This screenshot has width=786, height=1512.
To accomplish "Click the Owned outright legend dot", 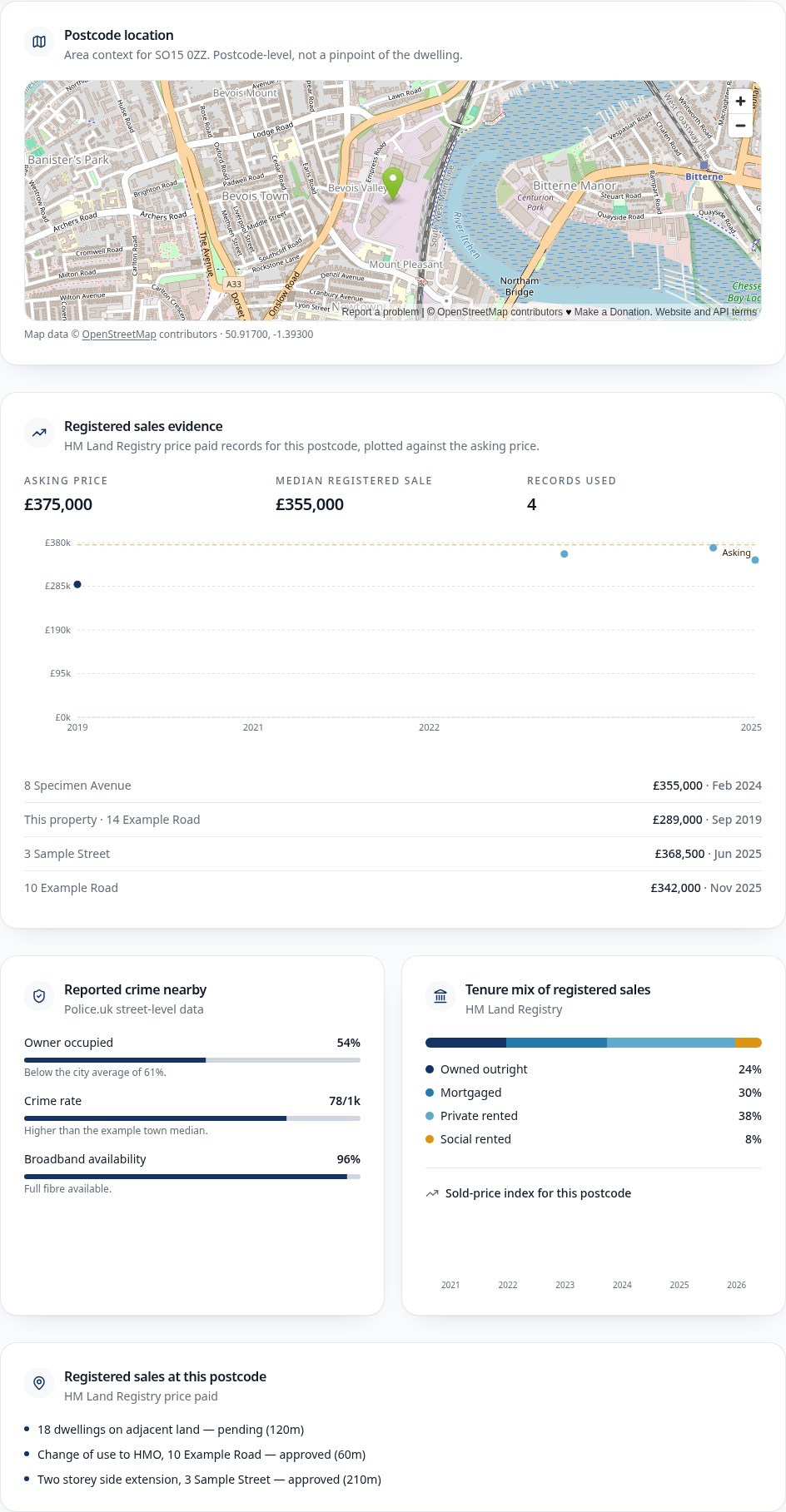I will tap(430, 1069).
